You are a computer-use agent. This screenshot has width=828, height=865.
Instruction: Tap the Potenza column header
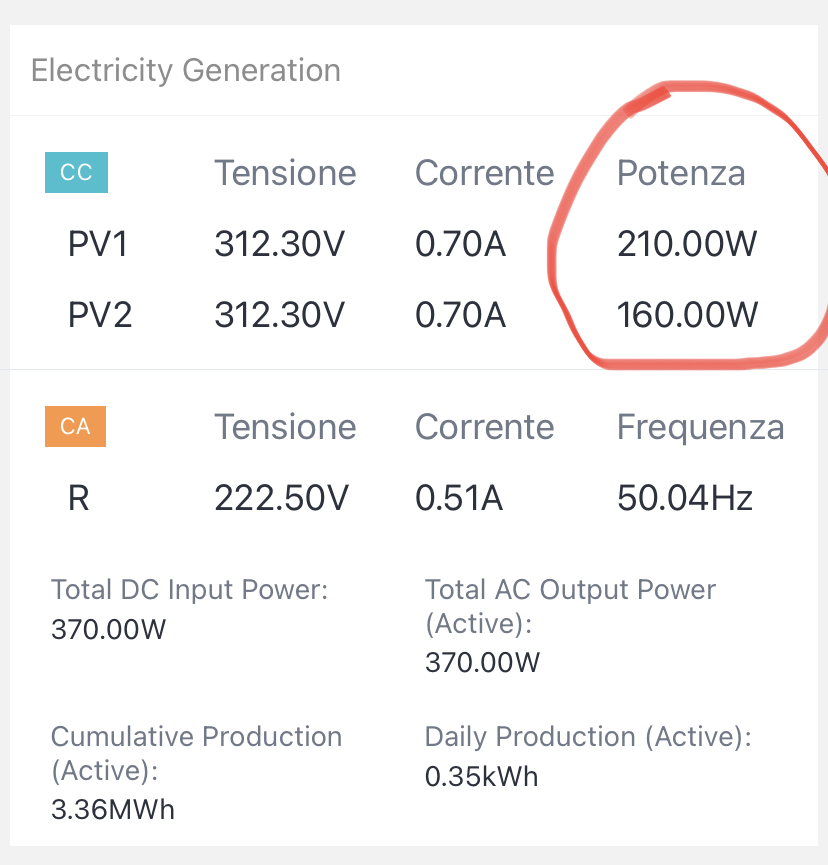pyautogui.click(x=681, y=173)
